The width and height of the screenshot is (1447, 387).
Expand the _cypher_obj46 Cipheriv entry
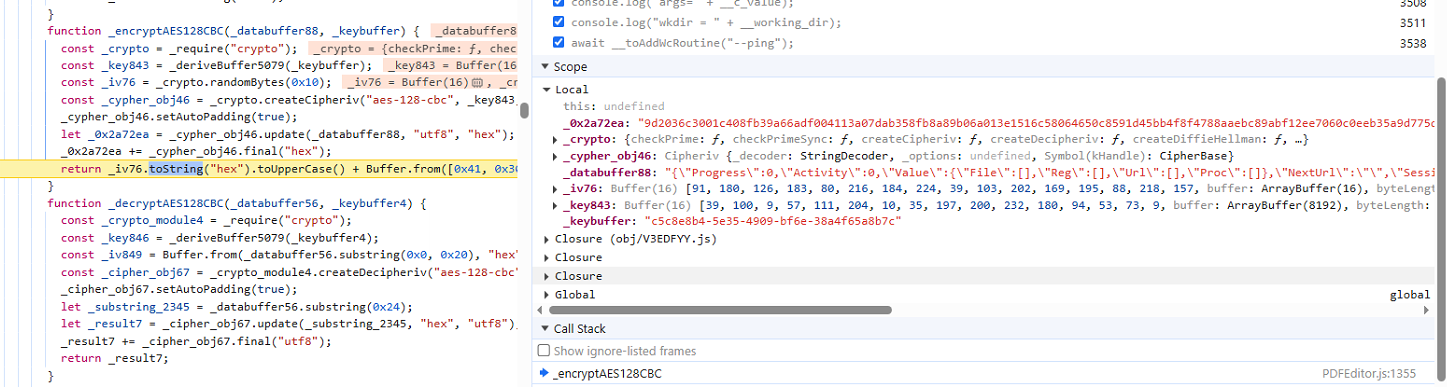tap(555, 156)
